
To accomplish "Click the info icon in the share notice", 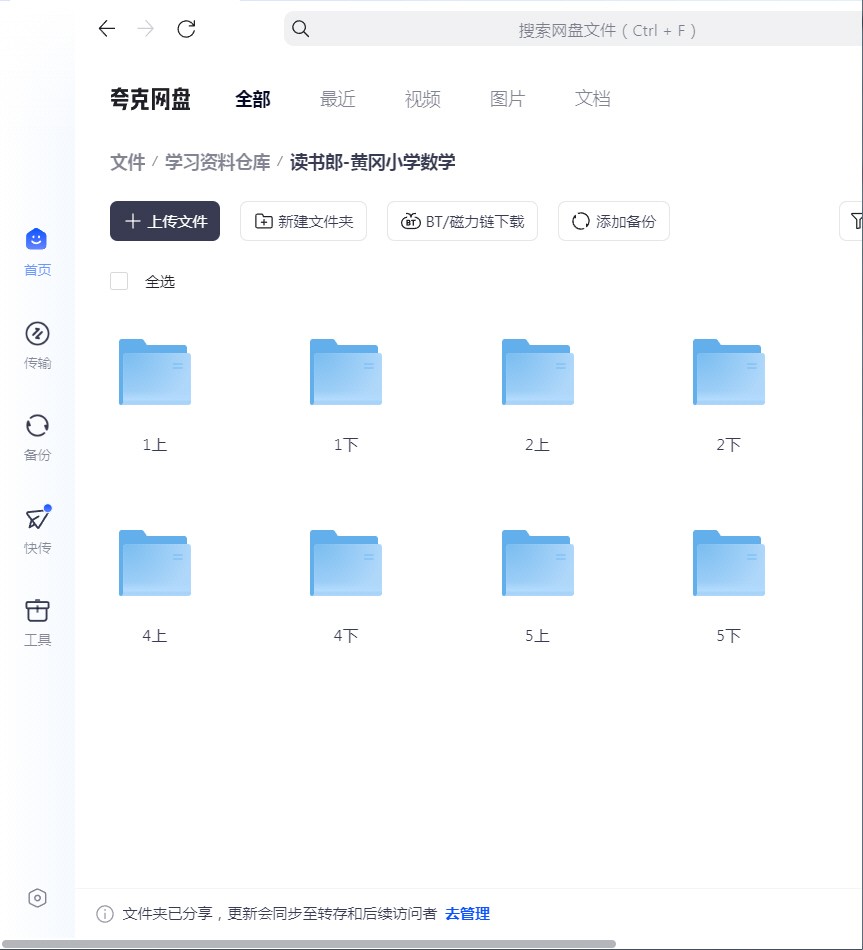I will 105,914.
